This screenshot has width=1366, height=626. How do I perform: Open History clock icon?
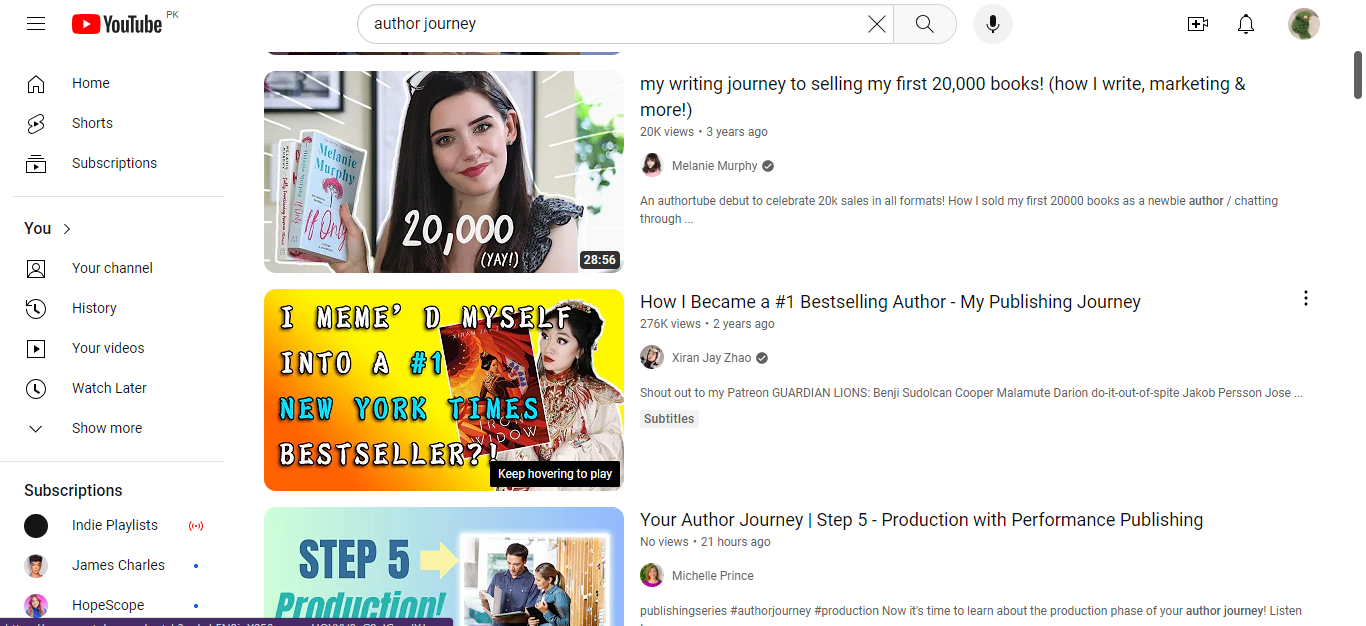36,308
